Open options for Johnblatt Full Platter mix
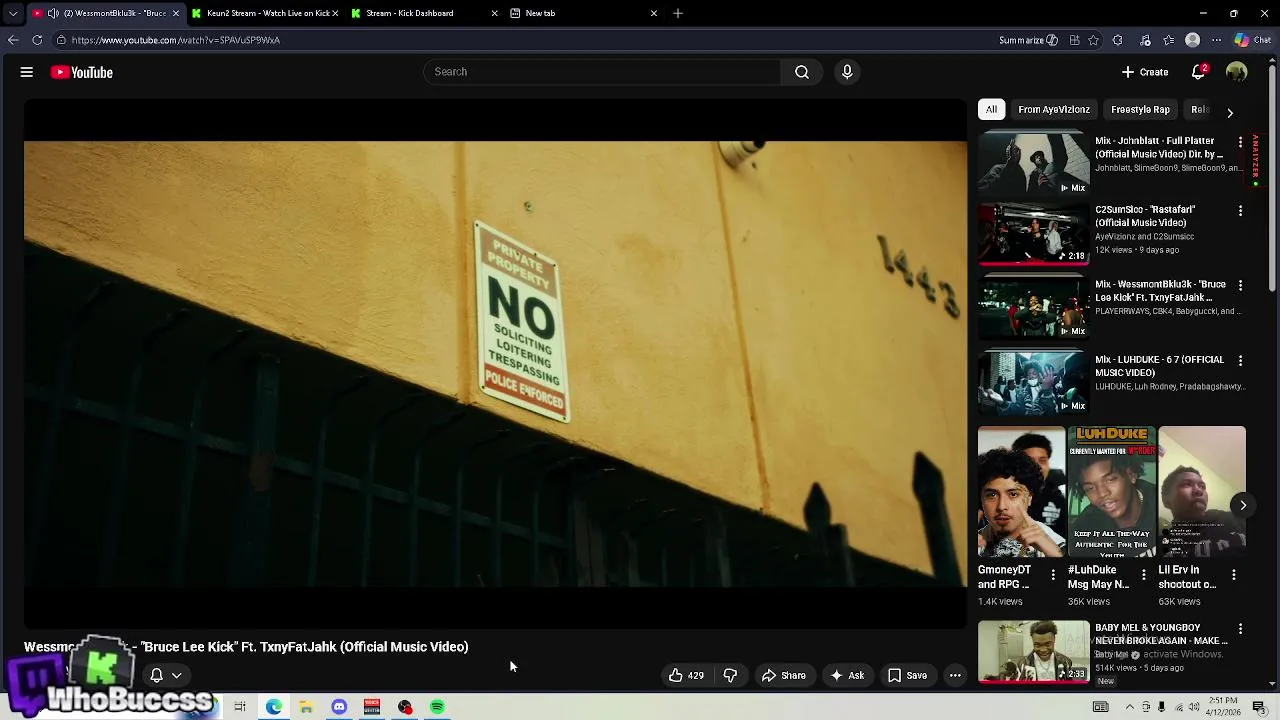The height and width of the screenshot is (720, 1280). 1241,142
